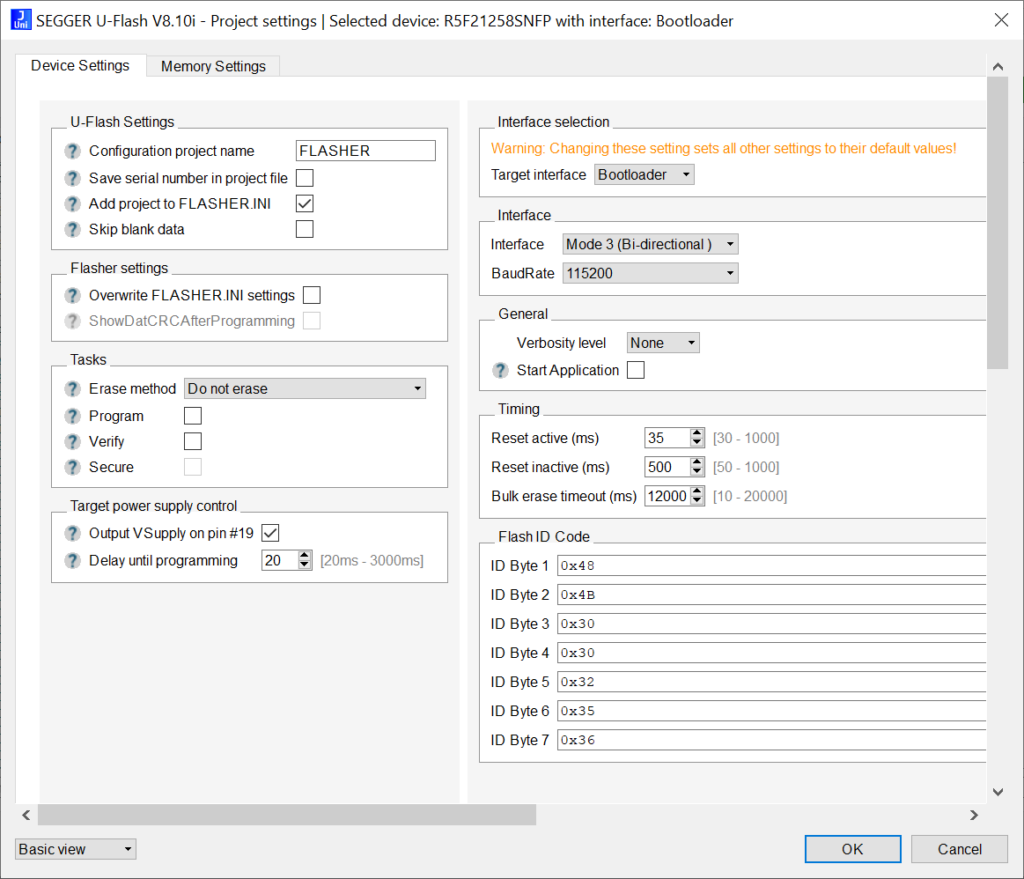Click help icon next to Verify

click(x=72, y=441)
